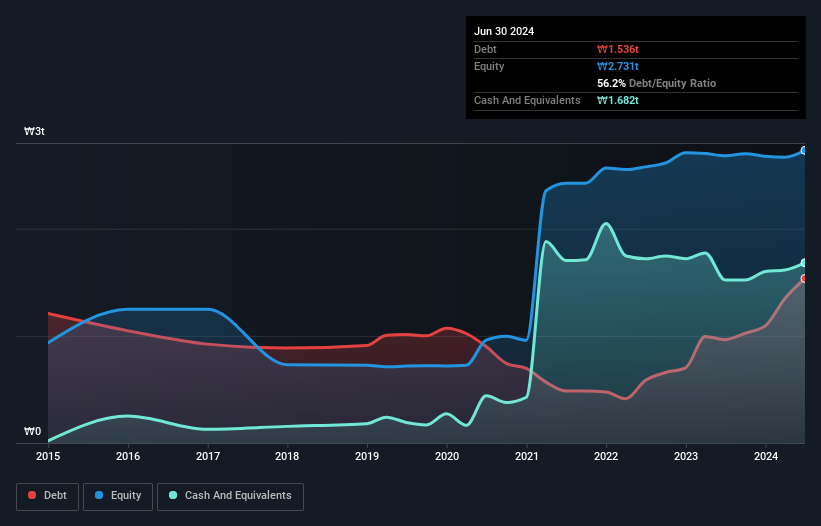Click the teal Cash And Equivalents legend dot

pos(173,495)
